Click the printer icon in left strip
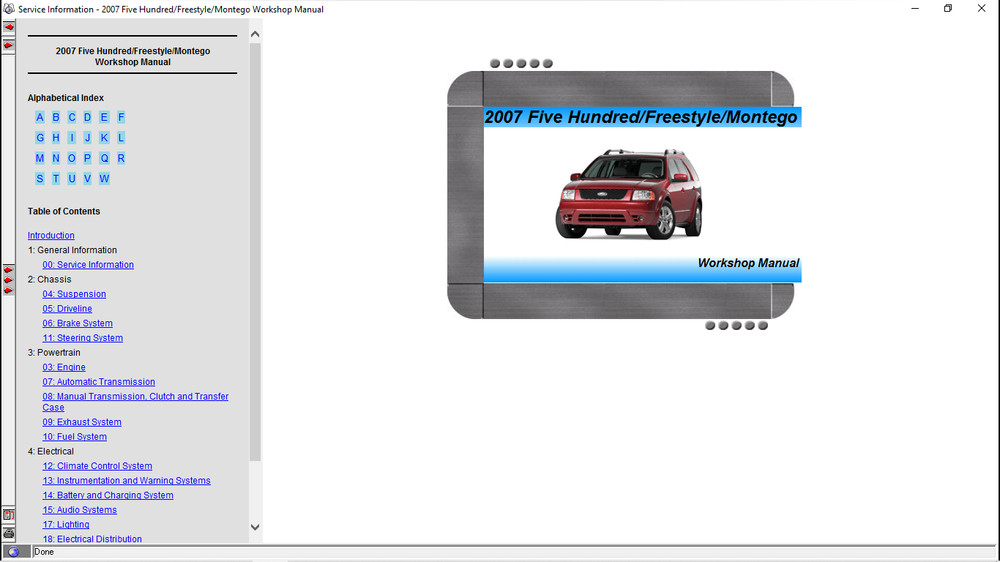The width and height of the screenshot is (1000, 562). point(9,533)
